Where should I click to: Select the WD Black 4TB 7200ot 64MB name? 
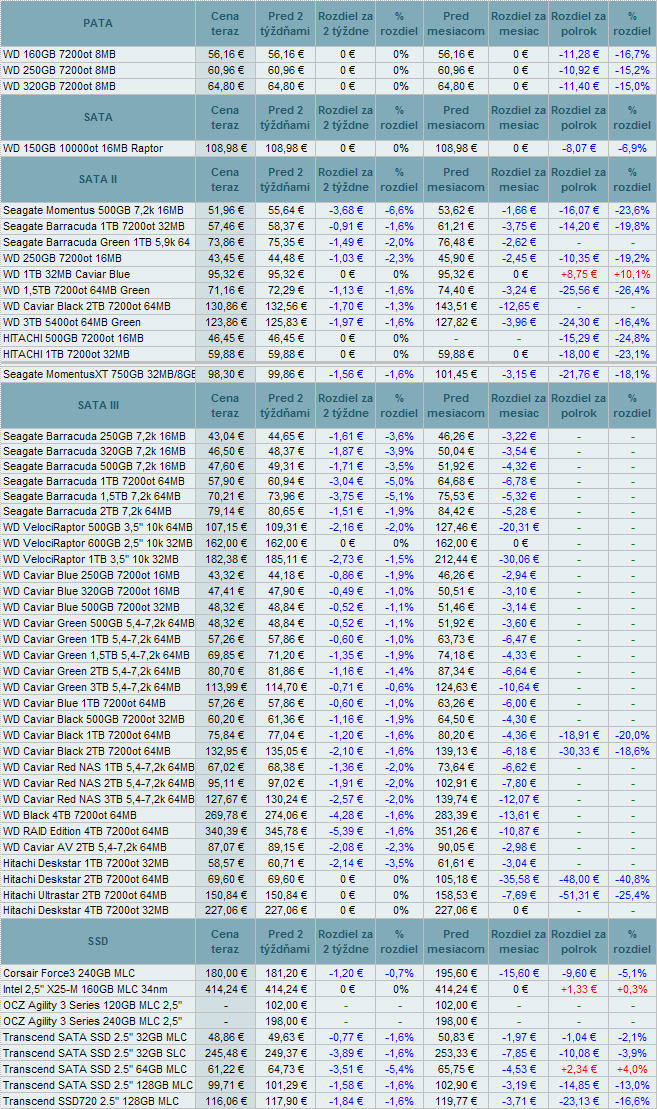coord(69,815)
